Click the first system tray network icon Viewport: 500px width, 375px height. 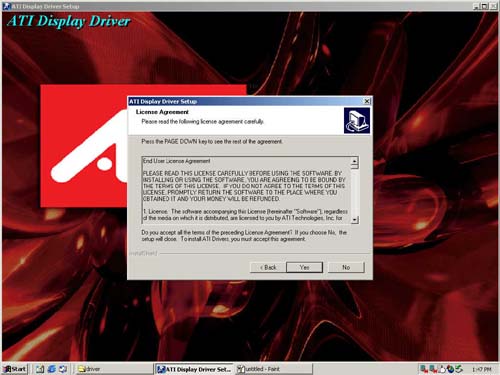[x=424, y=369]
